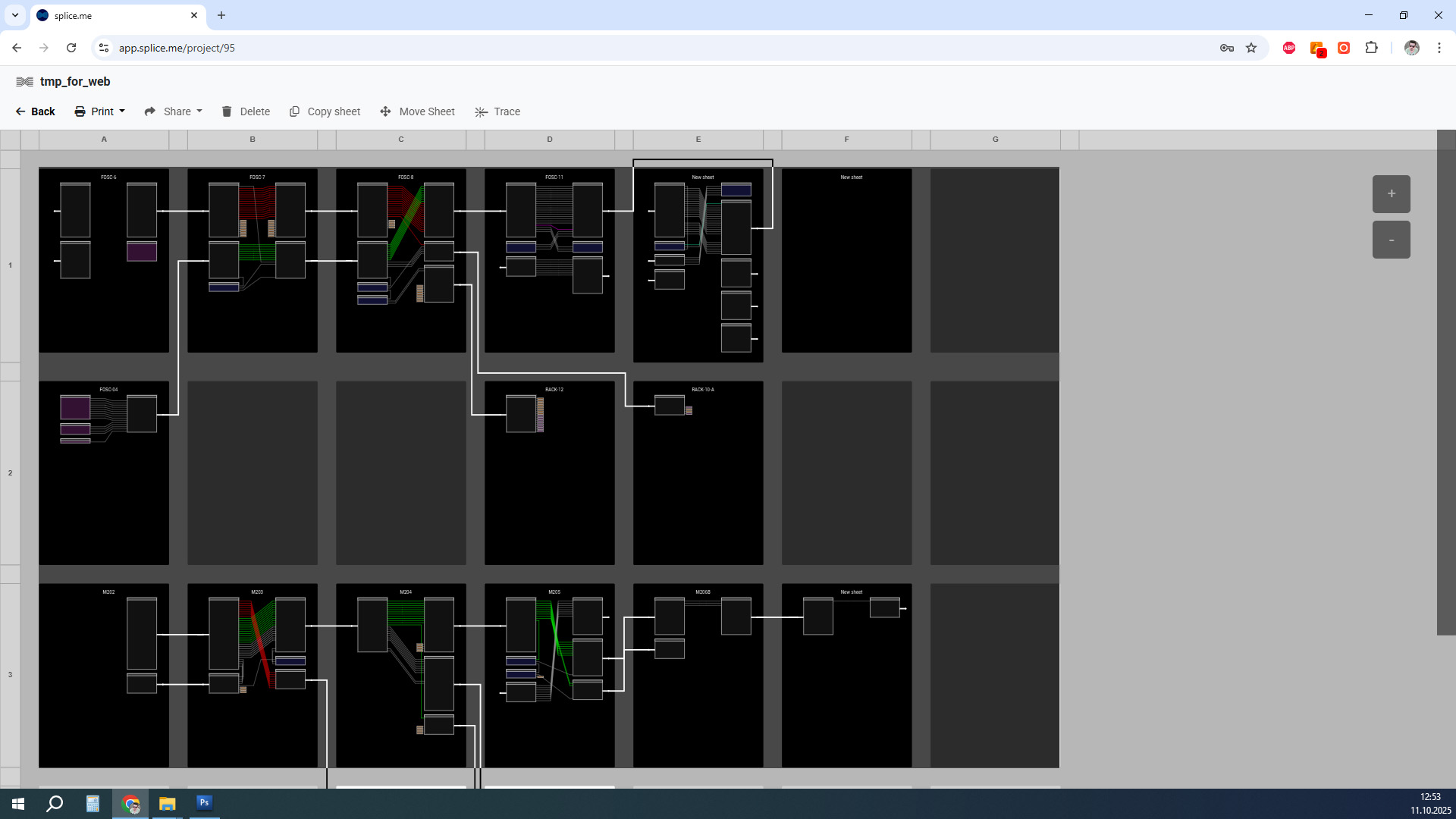This screenshot has height=819, width=1456.
Task: Reload the page with refresh icon
Action: coord(71,48)
